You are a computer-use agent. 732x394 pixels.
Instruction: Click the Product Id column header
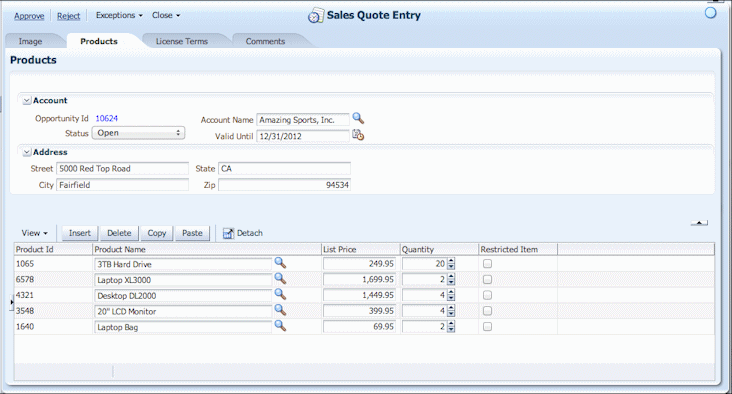[x=53, y=249]
